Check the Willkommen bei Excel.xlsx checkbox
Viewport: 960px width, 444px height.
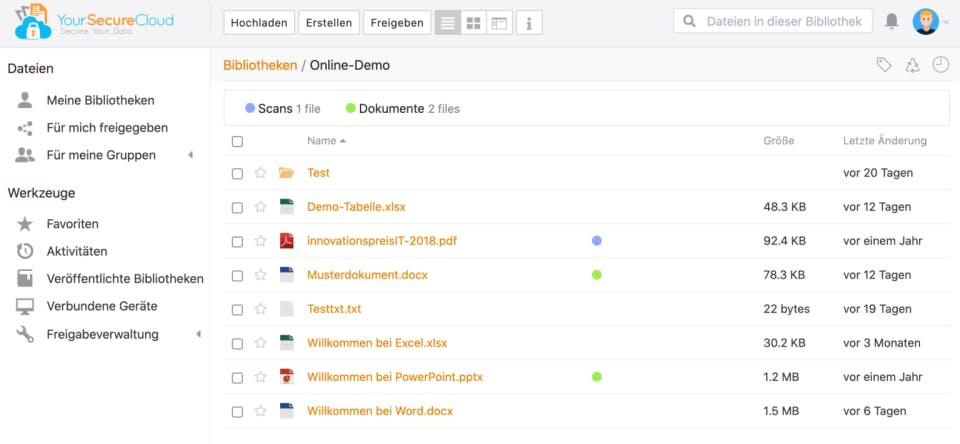(237, 344)
